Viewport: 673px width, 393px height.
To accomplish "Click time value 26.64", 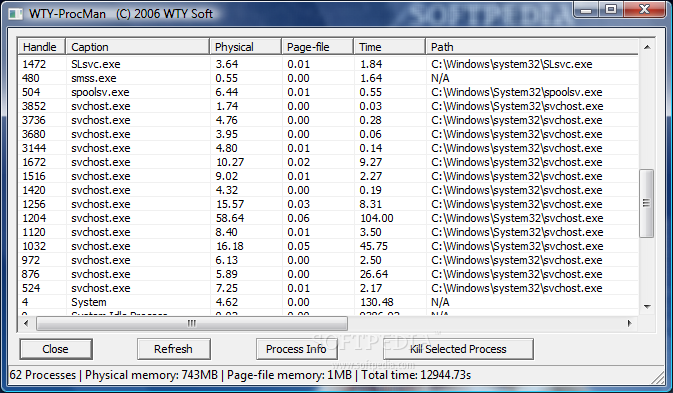I will (x=373, y=274).
